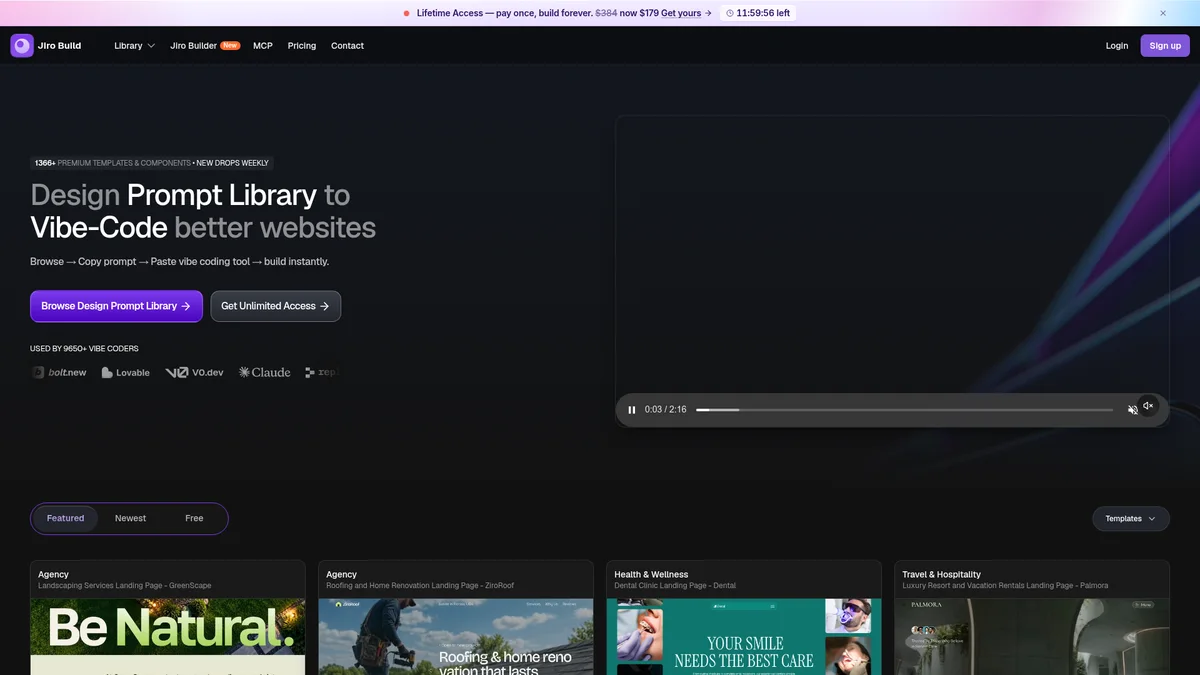Click the Login link
This screenshot has width=1200, height=675.
click(x=1117, y=46)
